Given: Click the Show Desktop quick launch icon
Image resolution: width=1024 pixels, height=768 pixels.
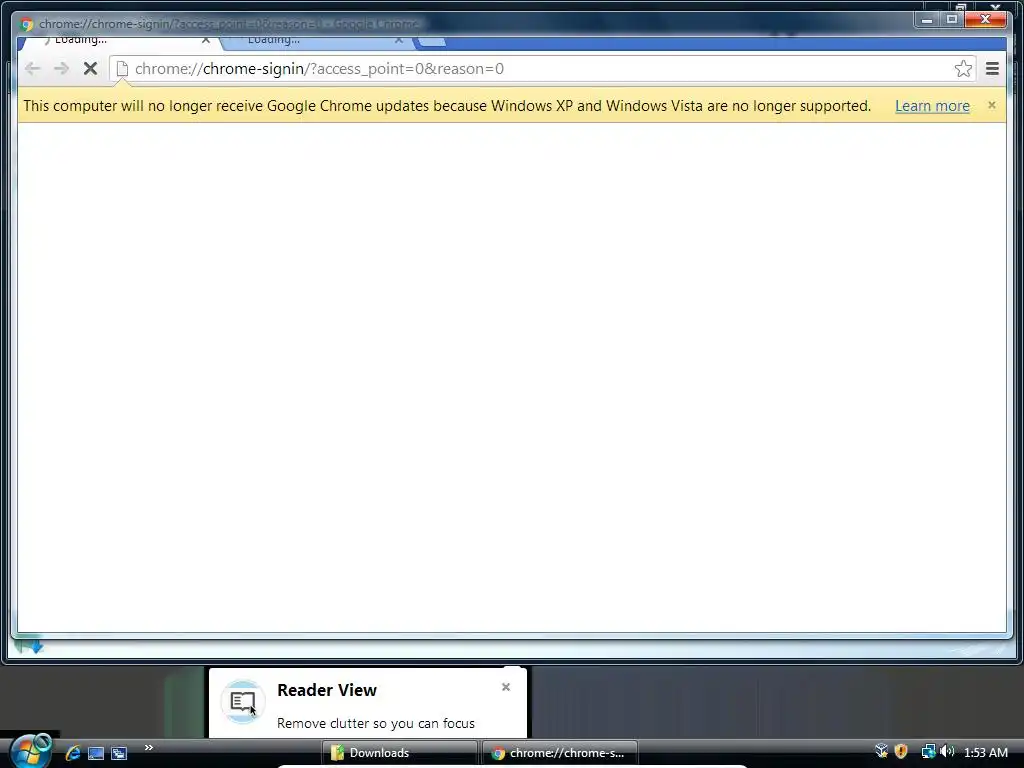Looking at the screenshot, I should tap(96, 753).
